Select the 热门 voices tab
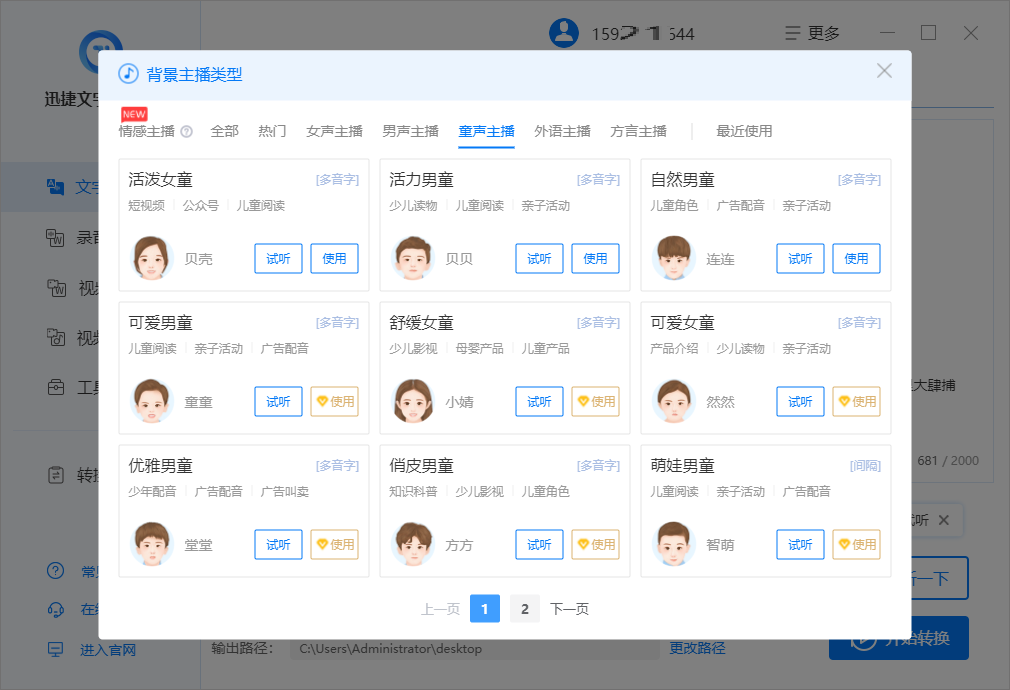Screen dimensions: 1010x690 [271, 131]
